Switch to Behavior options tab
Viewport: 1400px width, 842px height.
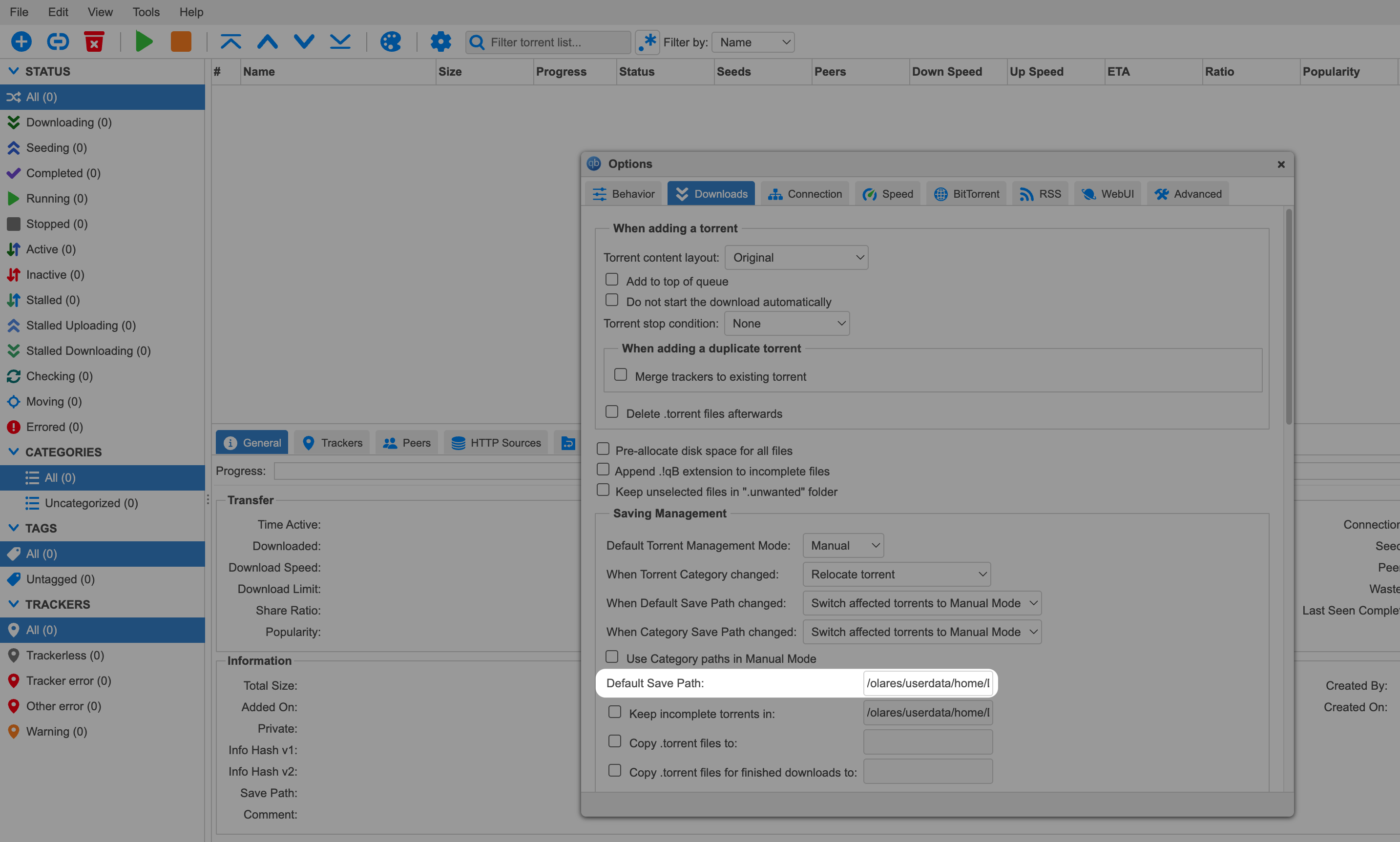pos(623,194)
